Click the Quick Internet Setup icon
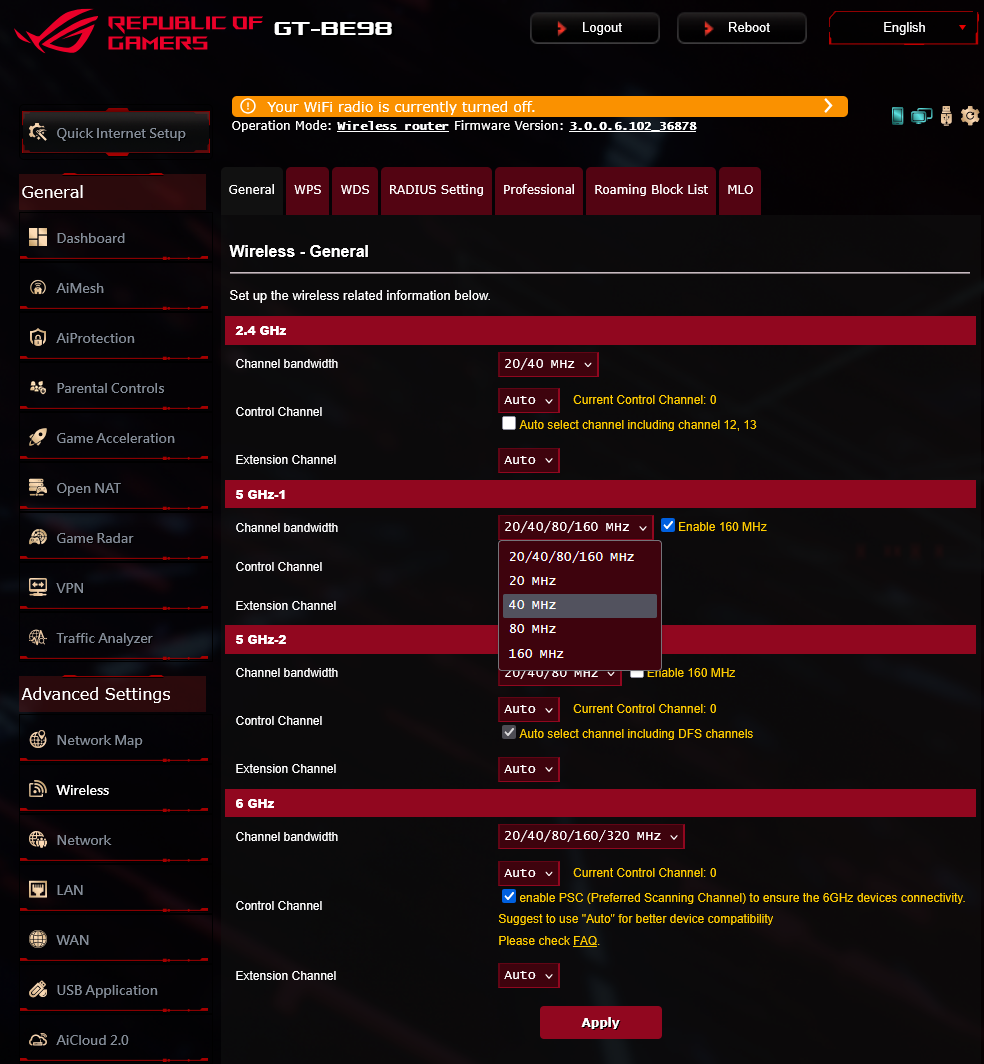This screenshot has height=1064, width=984. [38, 132]
